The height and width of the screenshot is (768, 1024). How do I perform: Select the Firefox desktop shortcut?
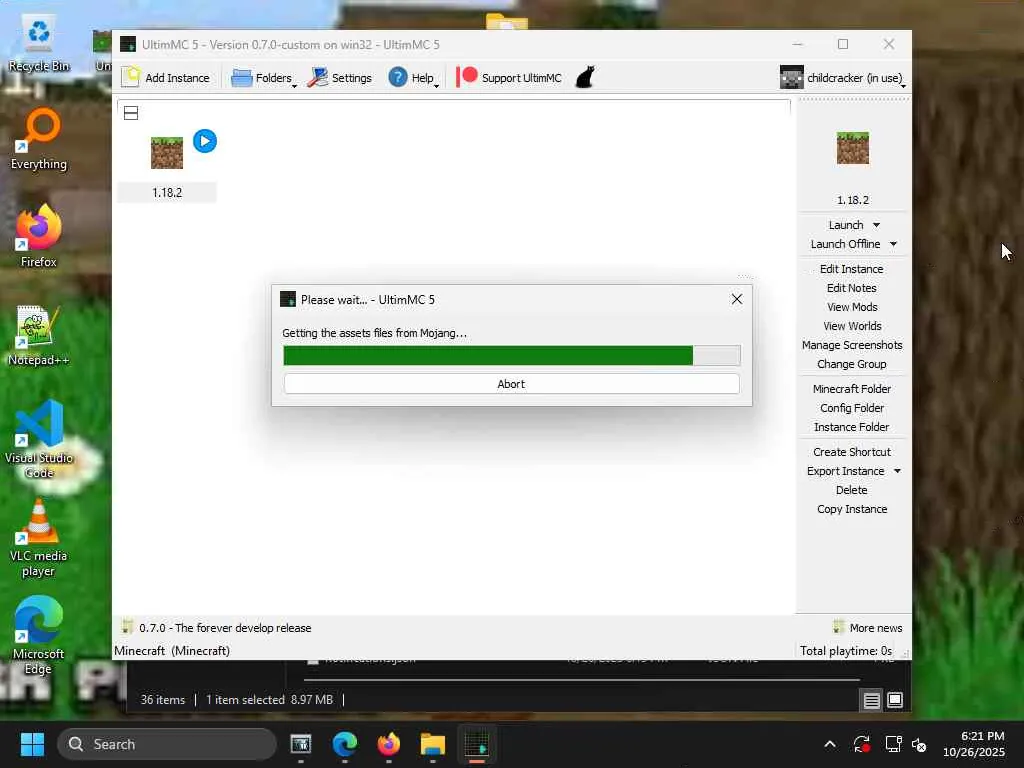coord(39,235)
